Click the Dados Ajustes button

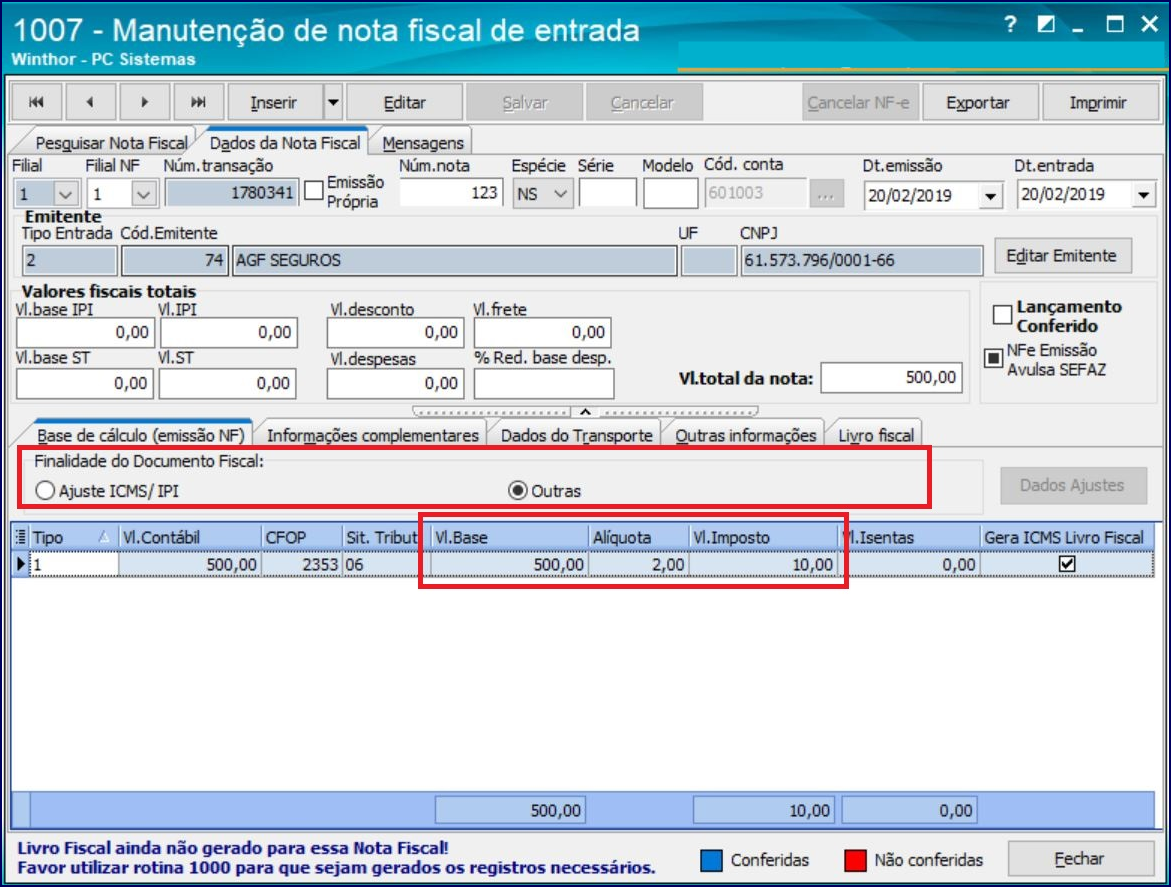pos(1072,485)
